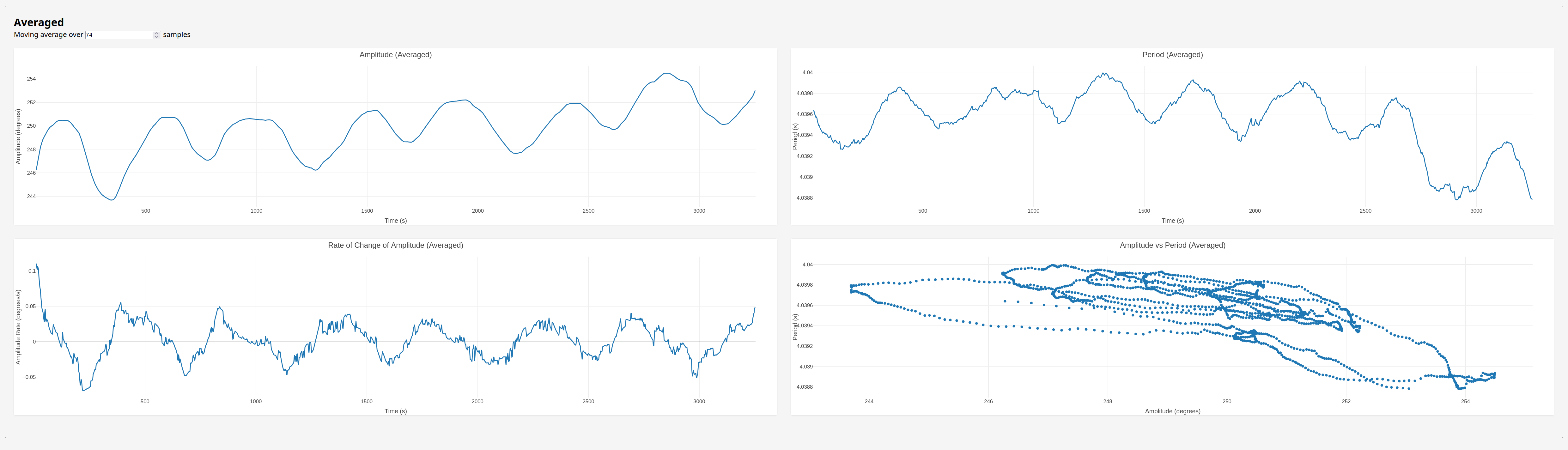Click the 0.1 y-axis tick on Rate chart
The image size is (1568, 450).
tap(32, 271)
